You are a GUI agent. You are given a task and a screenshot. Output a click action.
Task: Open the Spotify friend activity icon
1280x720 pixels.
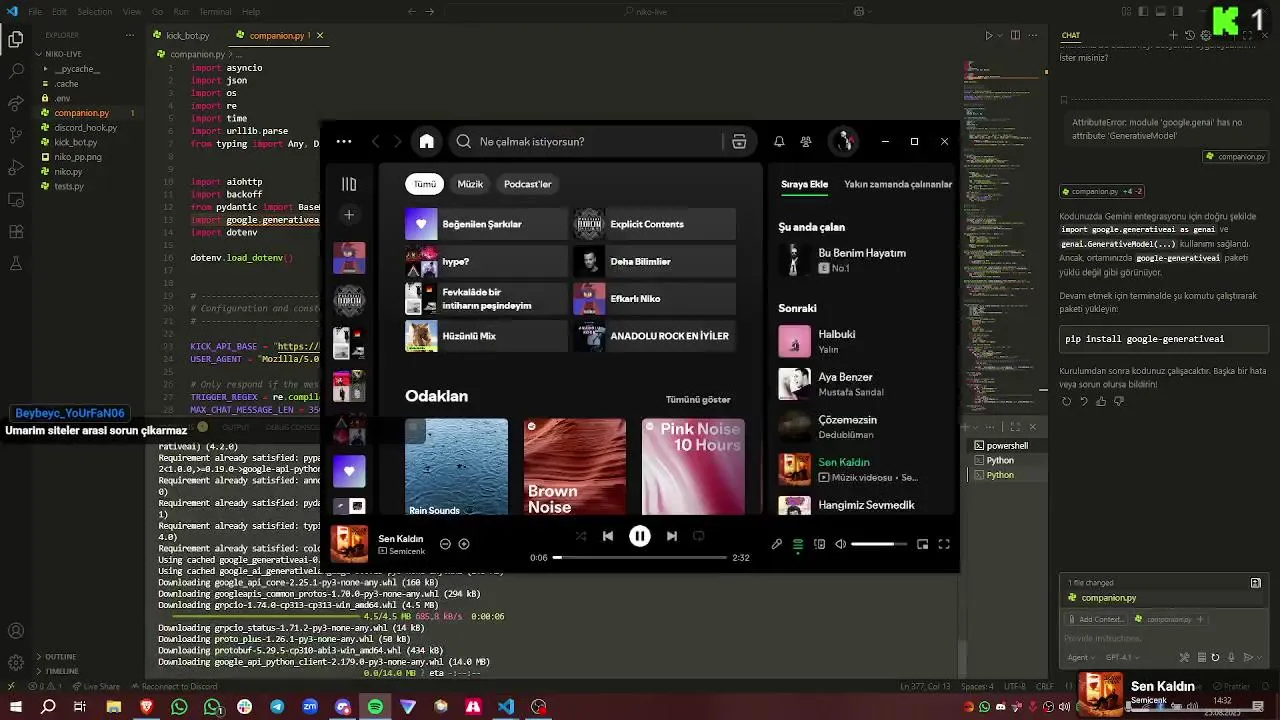806,142
